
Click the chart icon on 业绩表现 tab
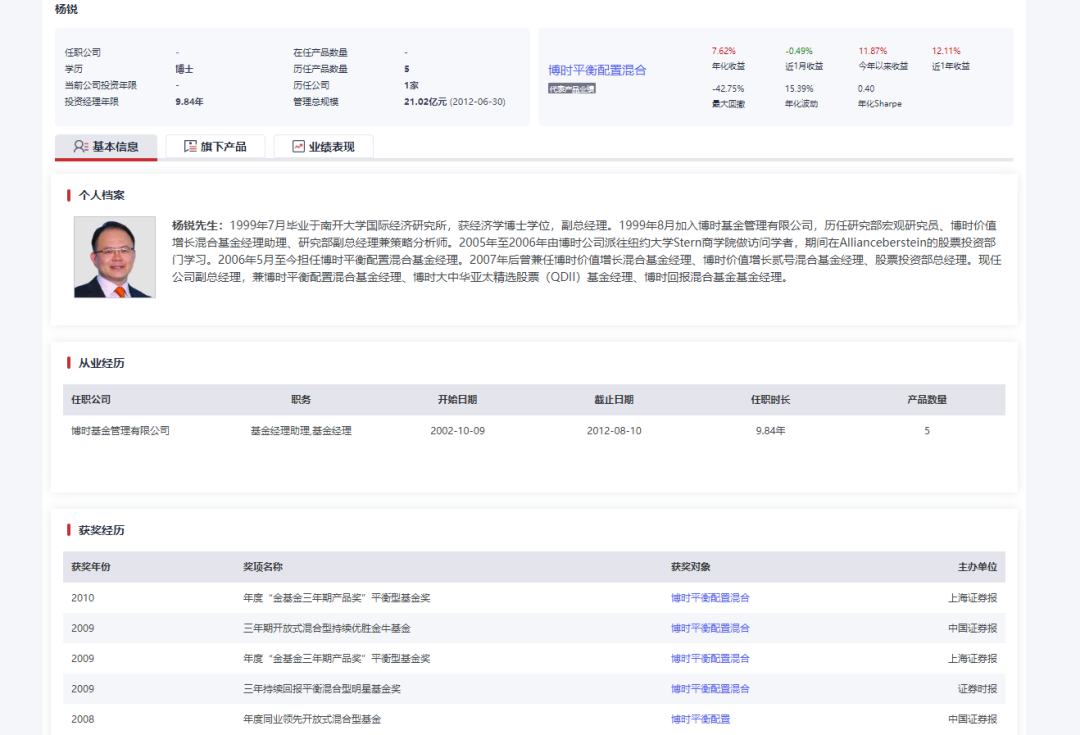pos(298,146)
